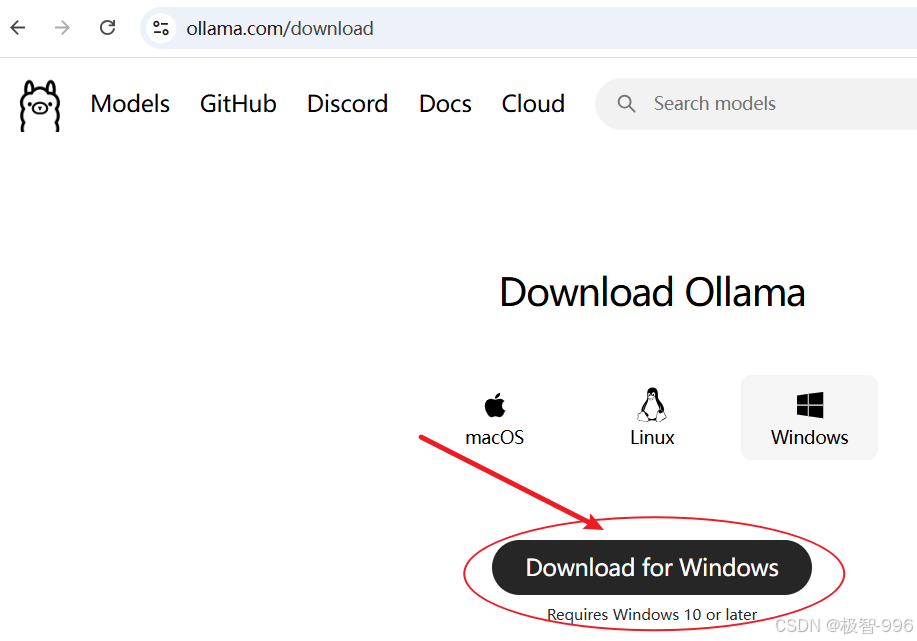Select the Linux platform tab
The image size is (917, 641).
[652, 418]
